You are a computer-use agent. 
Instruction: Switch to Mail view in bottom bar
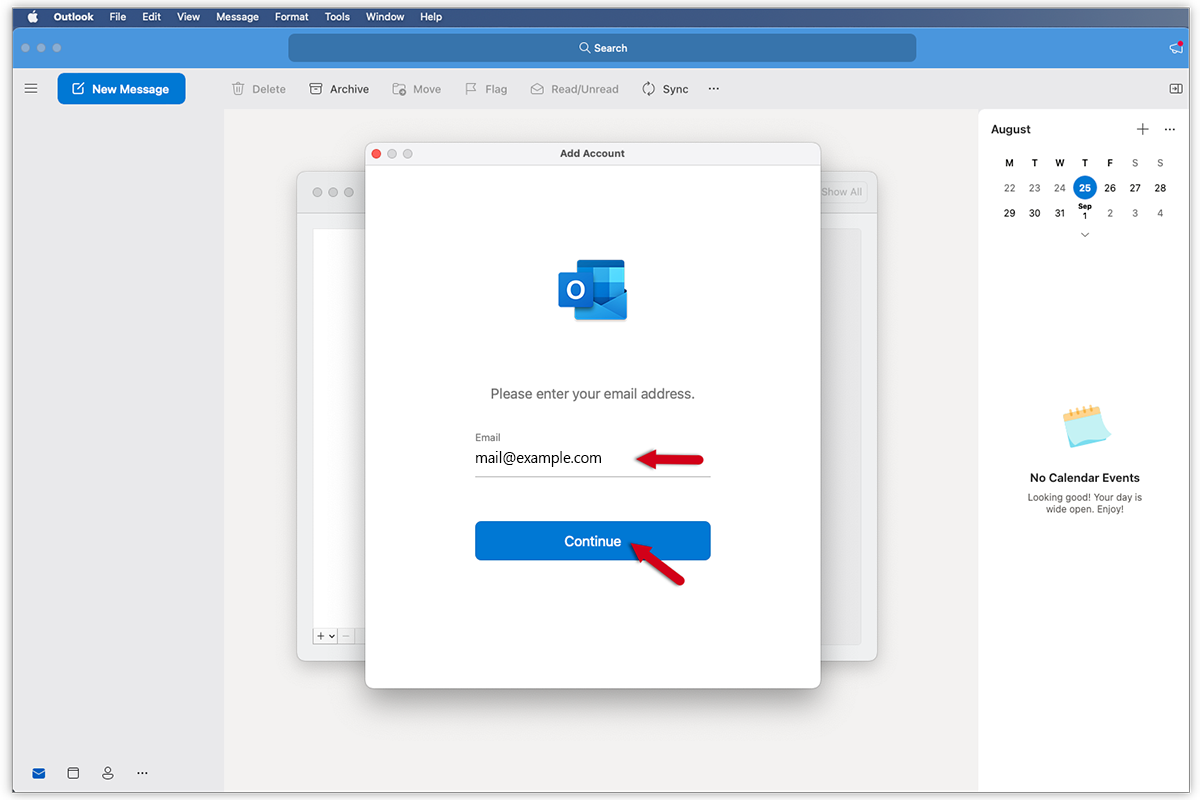(39, 773)
